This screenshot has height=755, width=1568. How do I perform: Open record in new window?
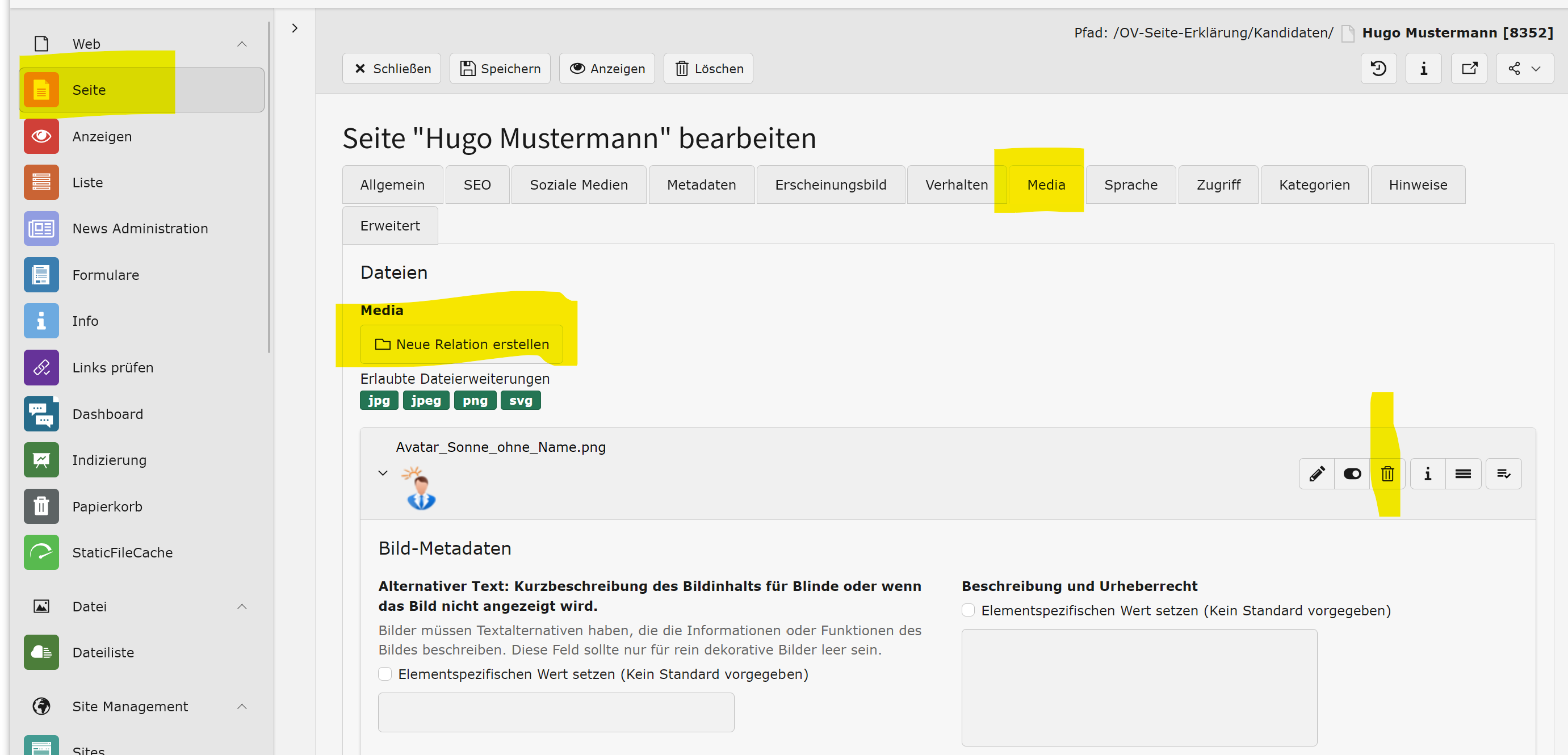pyautogui.click(x=1469, y=68)
